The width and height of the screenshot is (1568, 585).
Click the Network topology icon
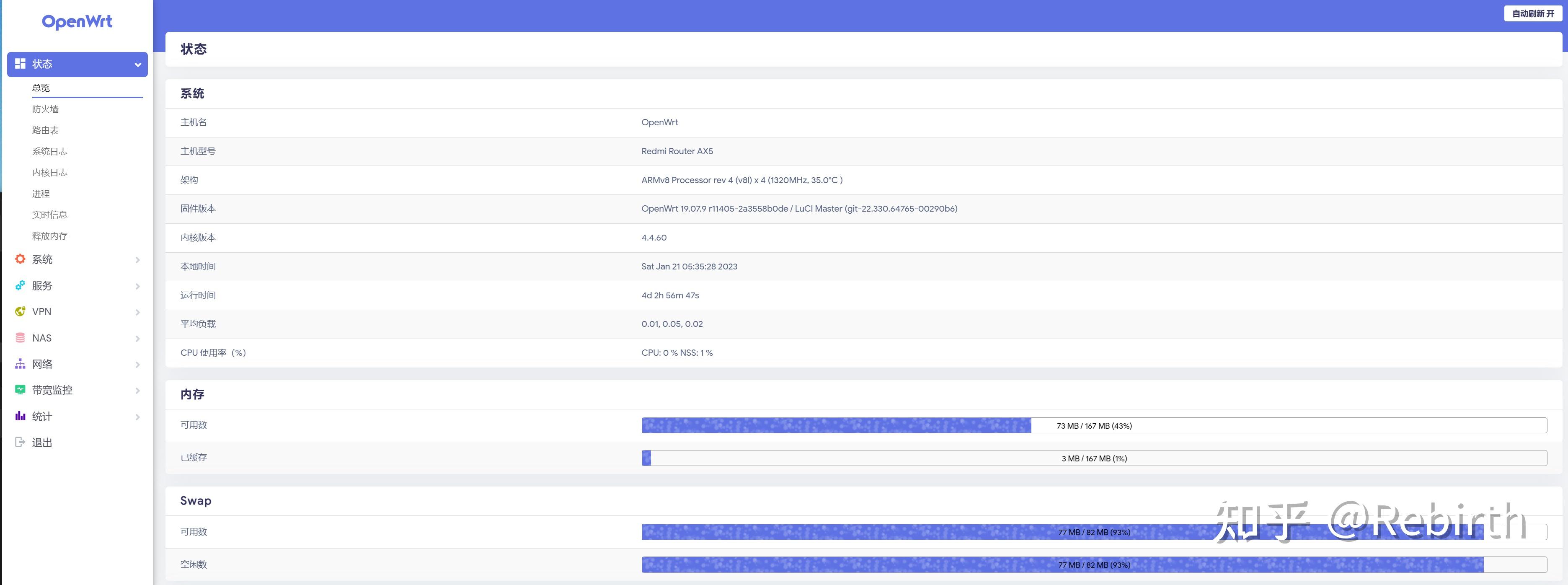click(x=20, y=364)
